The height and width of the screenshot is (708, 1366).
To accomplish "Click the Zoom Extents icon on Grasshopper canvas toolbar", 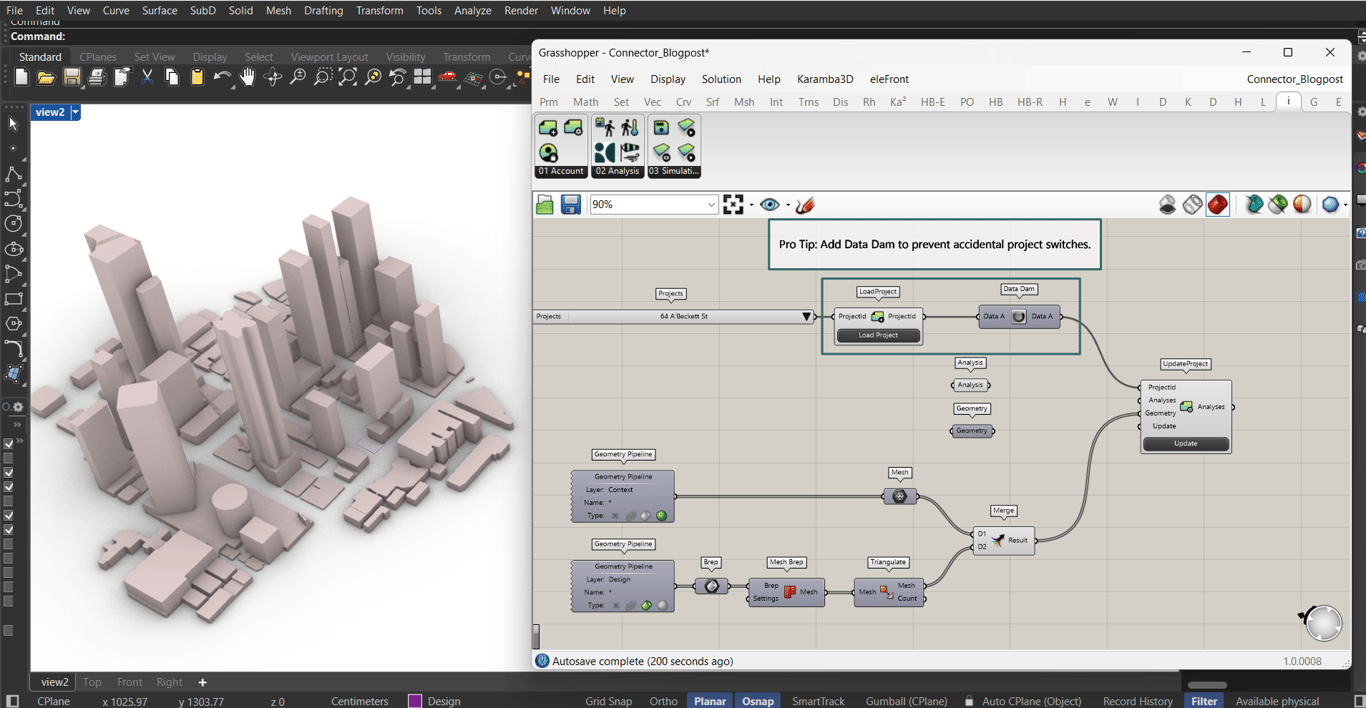I will coord(734,205).
